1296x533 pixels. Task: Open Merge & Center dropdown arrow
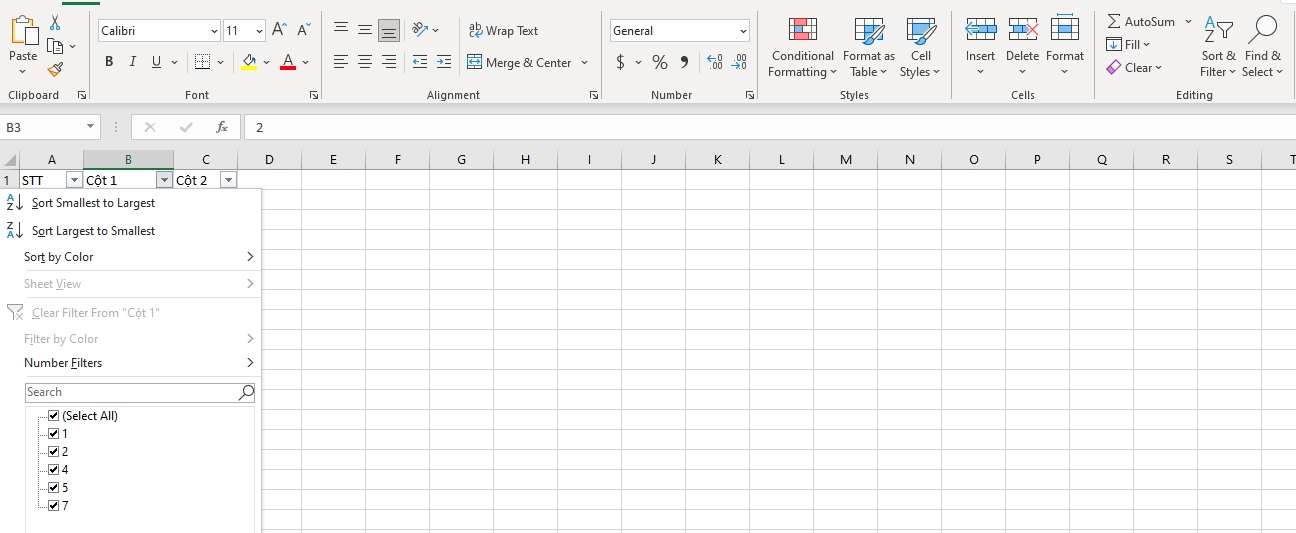[x=585, y=62]
